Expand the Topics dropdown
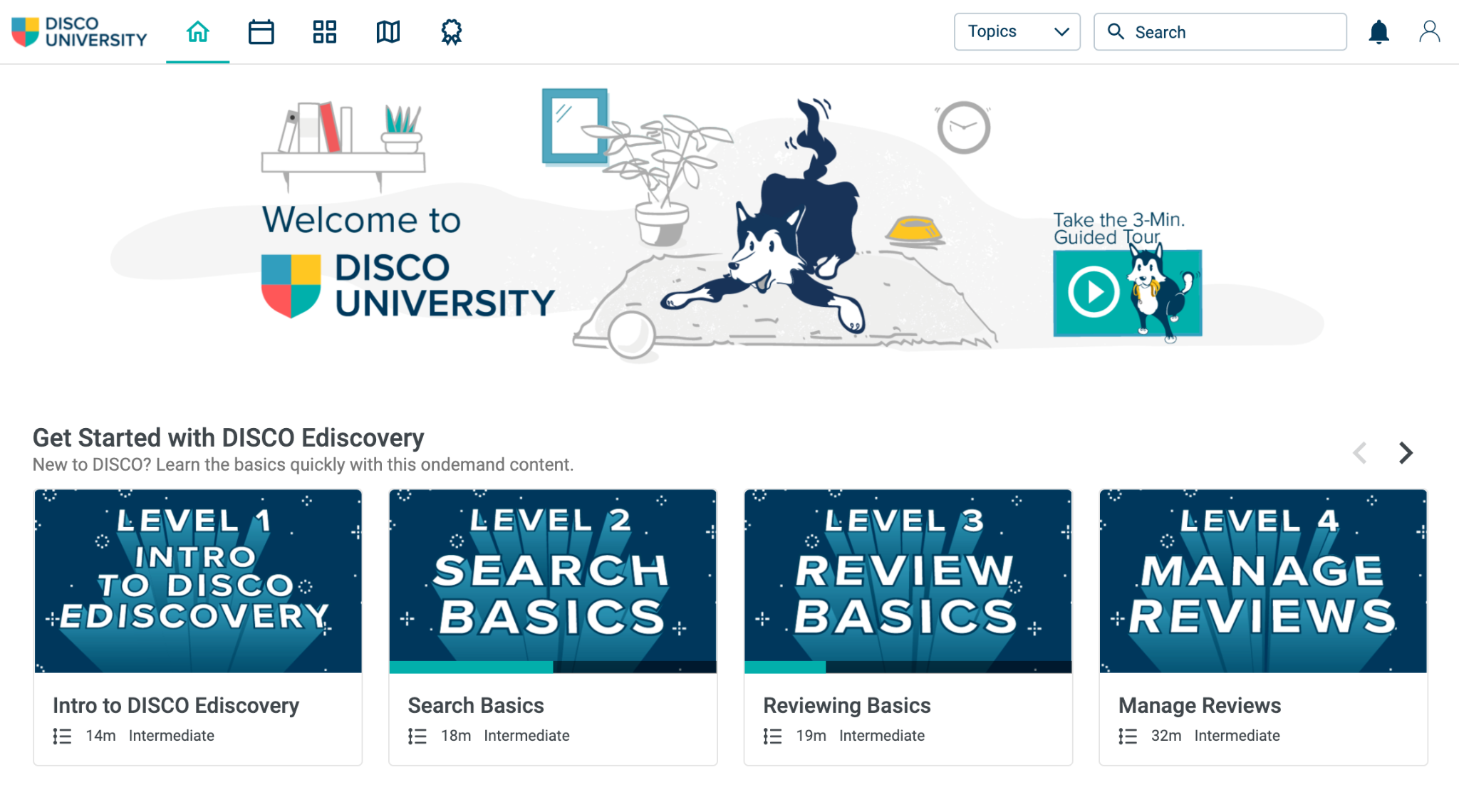This screenshot has width=1459, height=812. (1017, 32)
